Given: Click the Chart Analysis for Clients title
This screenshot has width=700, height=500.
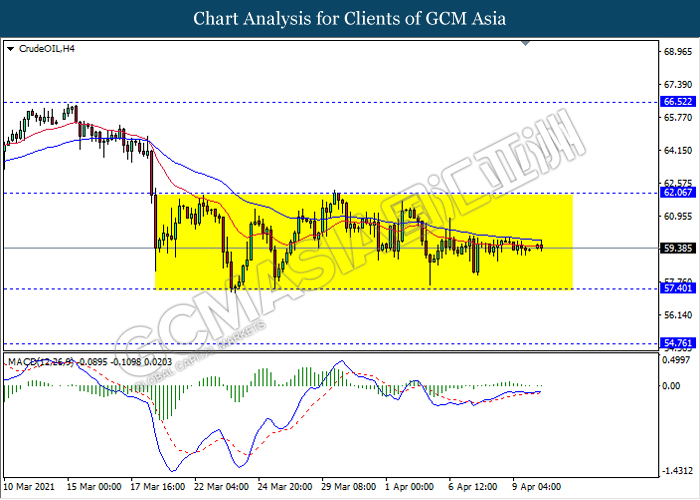Looking at the screenshot, I should coord(350,19).
